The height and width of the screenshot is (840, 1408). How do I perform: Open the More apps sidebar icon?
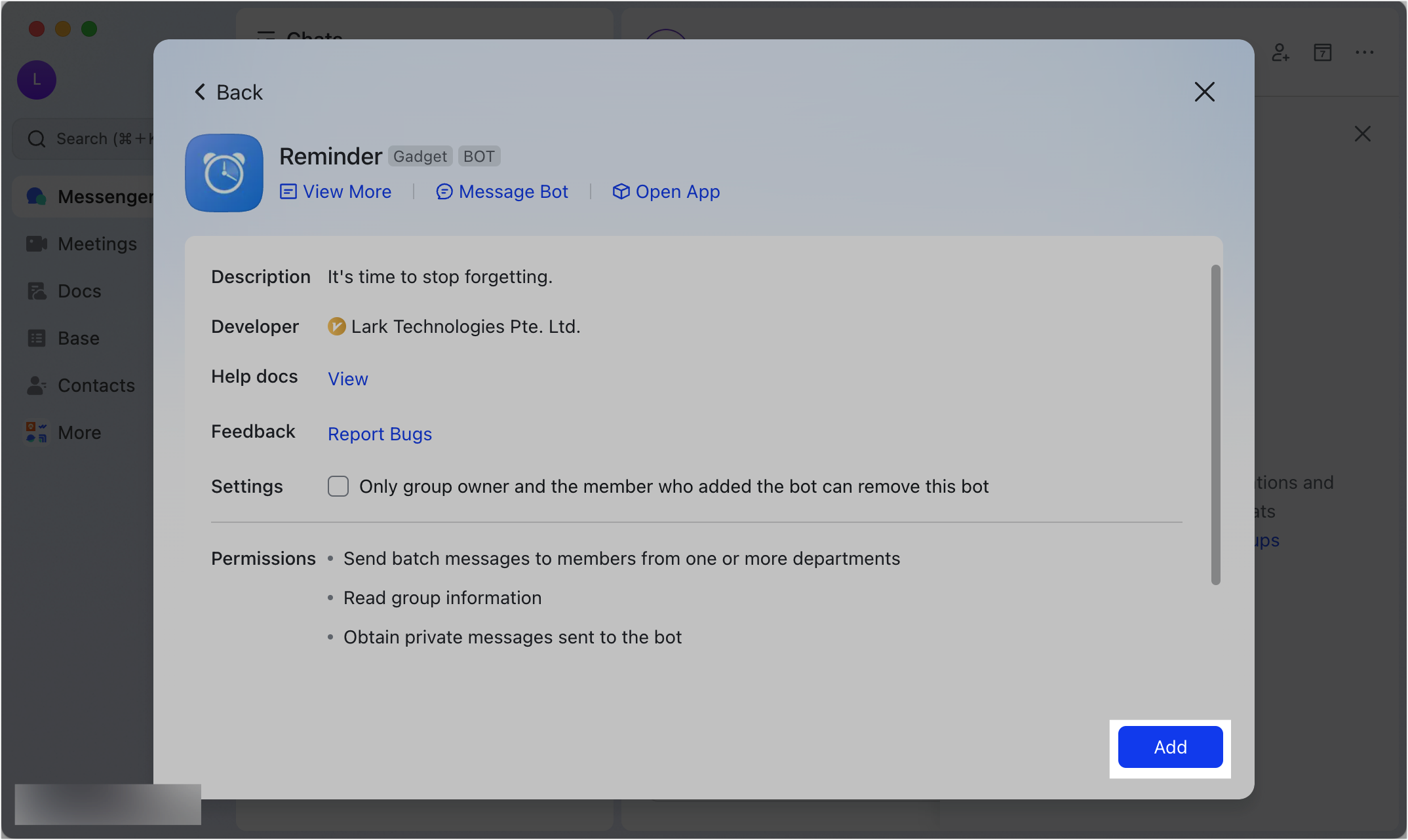pos(79,432)
